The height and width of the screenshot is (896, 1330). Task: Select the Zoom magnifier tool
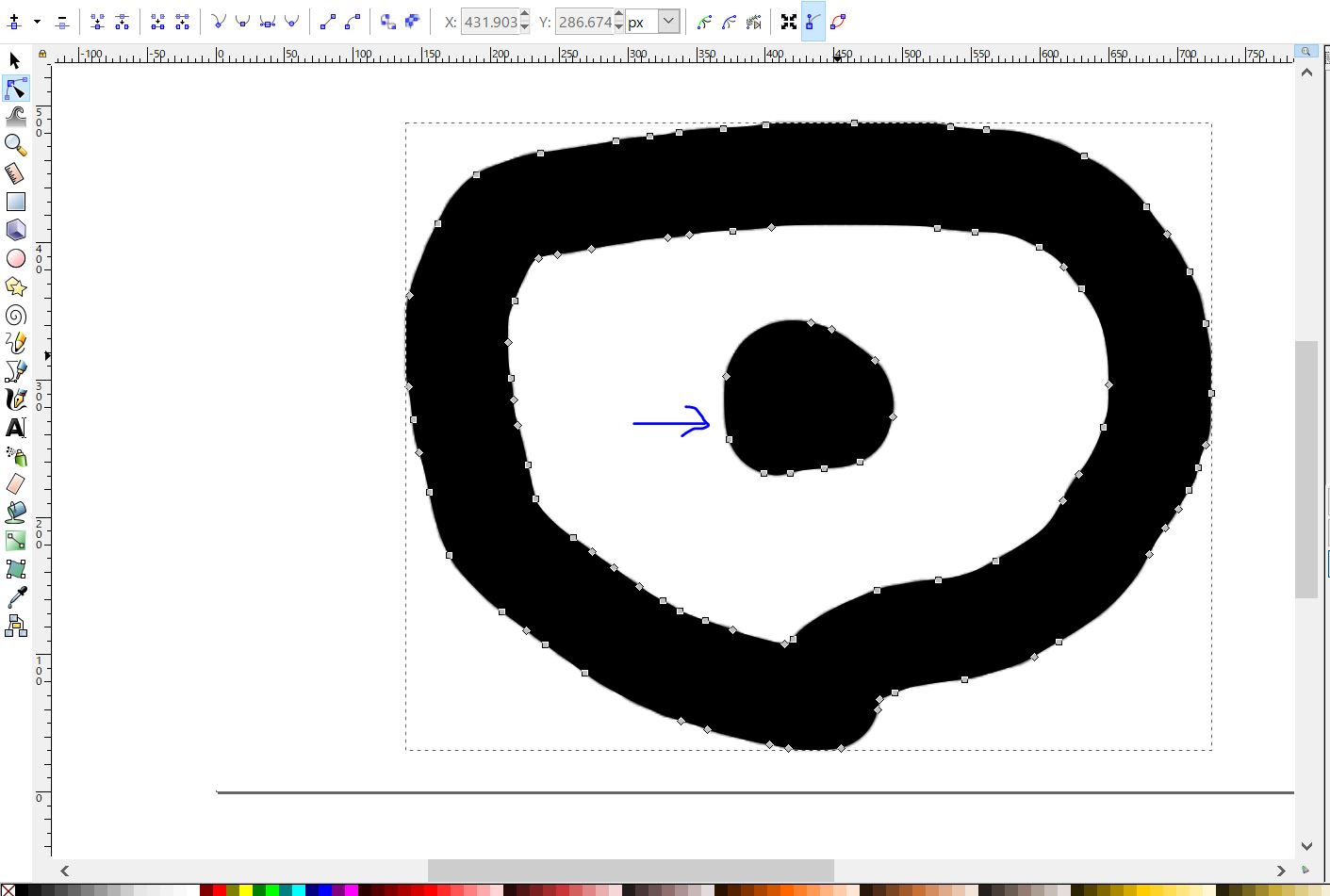pos(15,145)
